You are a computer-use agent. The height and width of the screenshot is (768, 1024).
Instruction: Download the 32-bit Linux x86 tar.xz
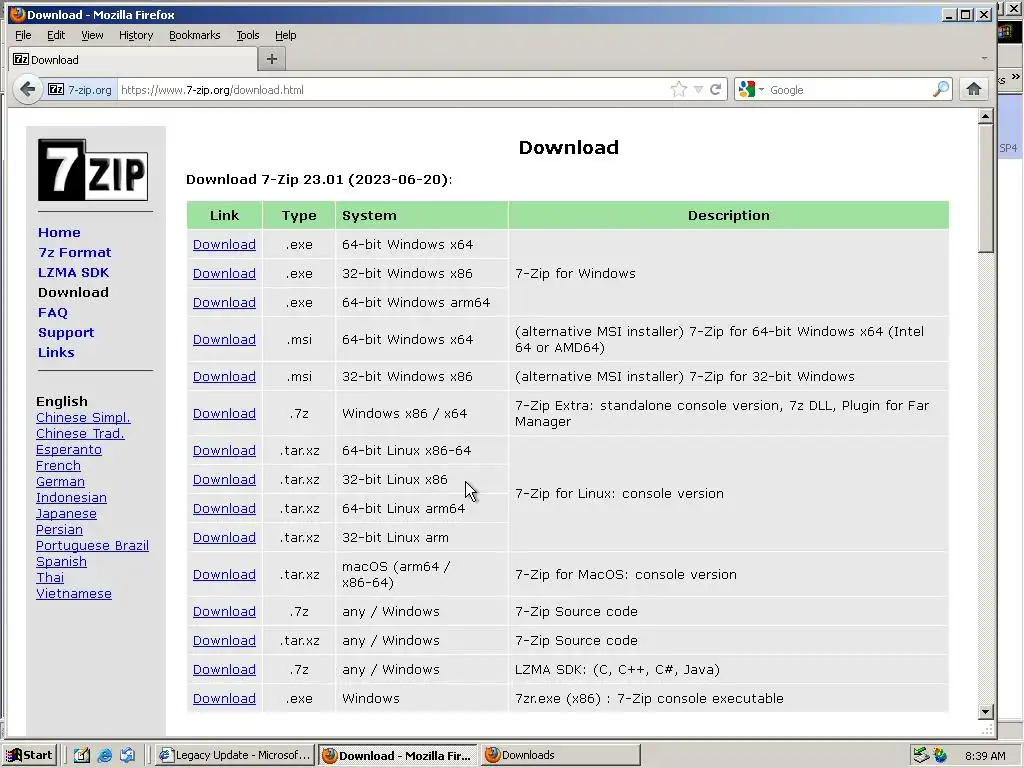coord(224,479)
